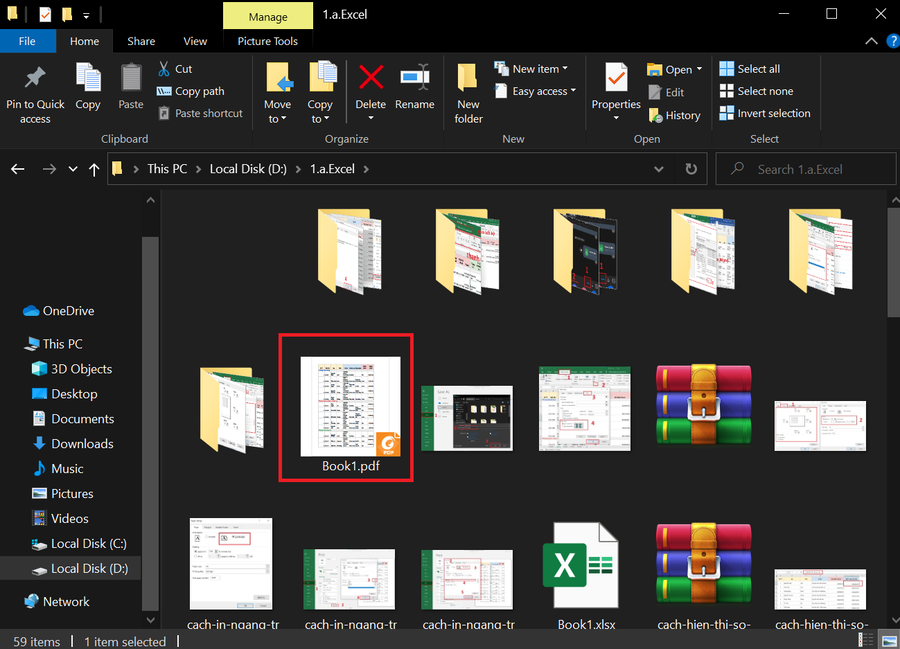Select the Book1.pdf file
The image size is (900, 649).
(x=350, y=413)
